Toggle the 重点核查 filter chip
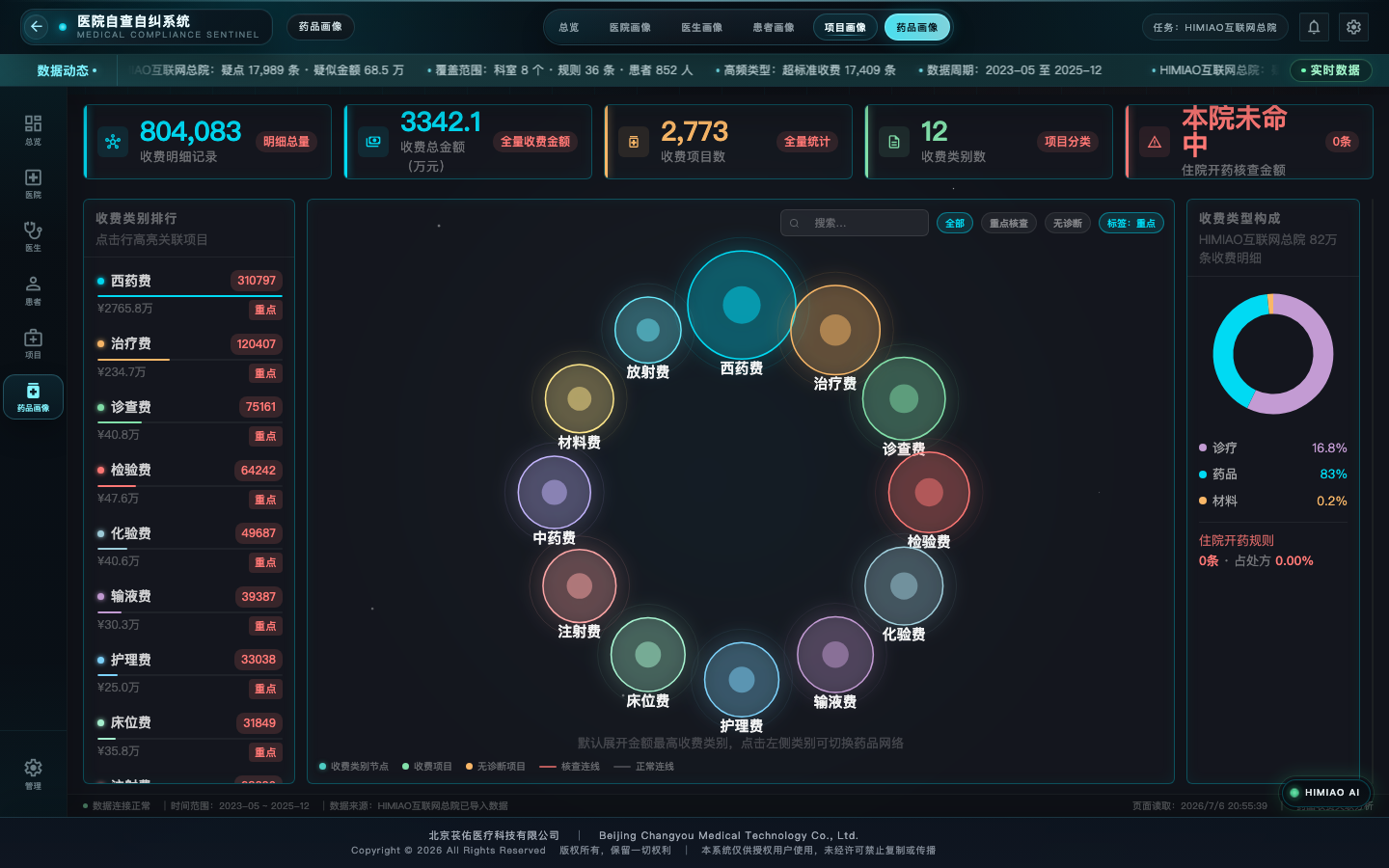The width and height of the screenshot is (1389, 868). (x=1009, y=223)
